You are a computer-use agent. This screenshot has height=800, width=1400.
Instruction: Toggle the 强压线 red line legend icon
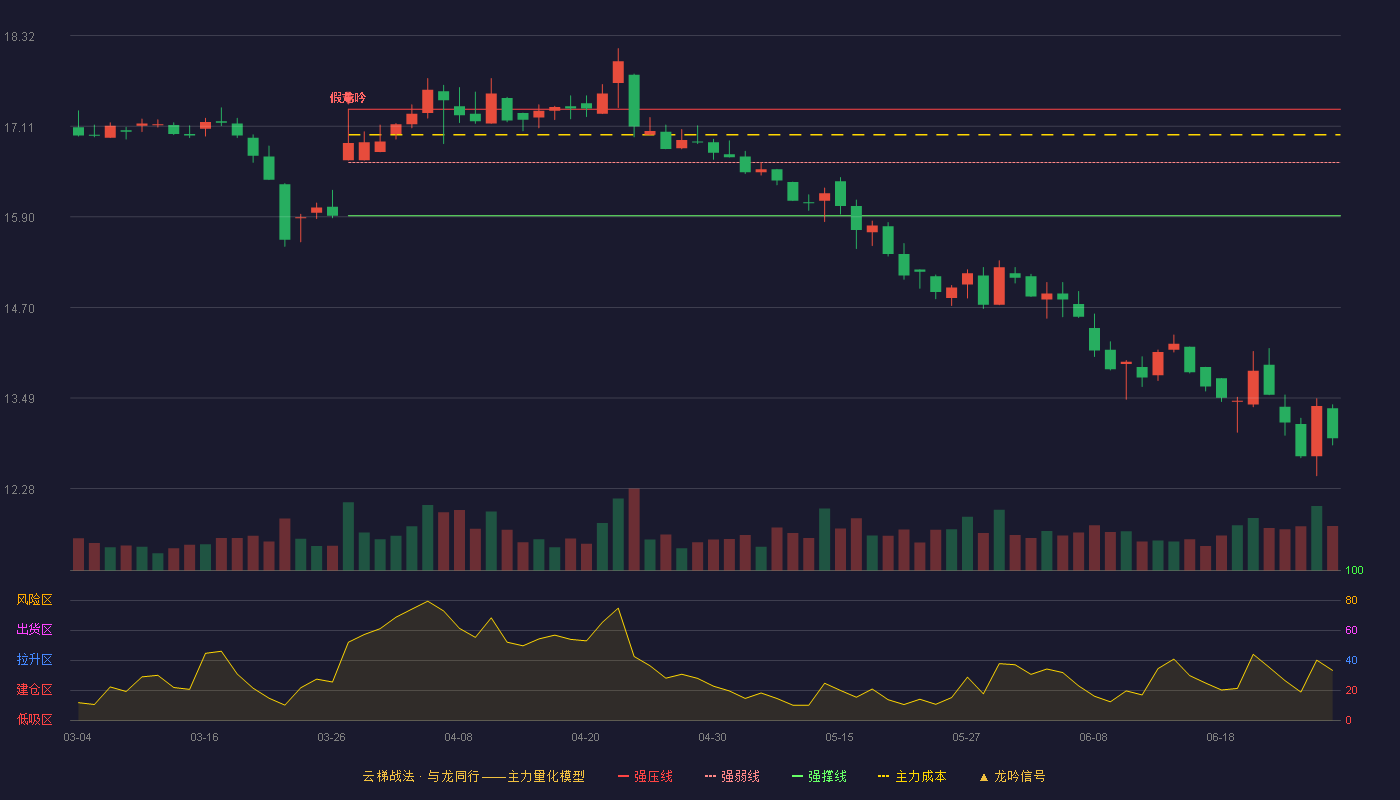point(623,776)
